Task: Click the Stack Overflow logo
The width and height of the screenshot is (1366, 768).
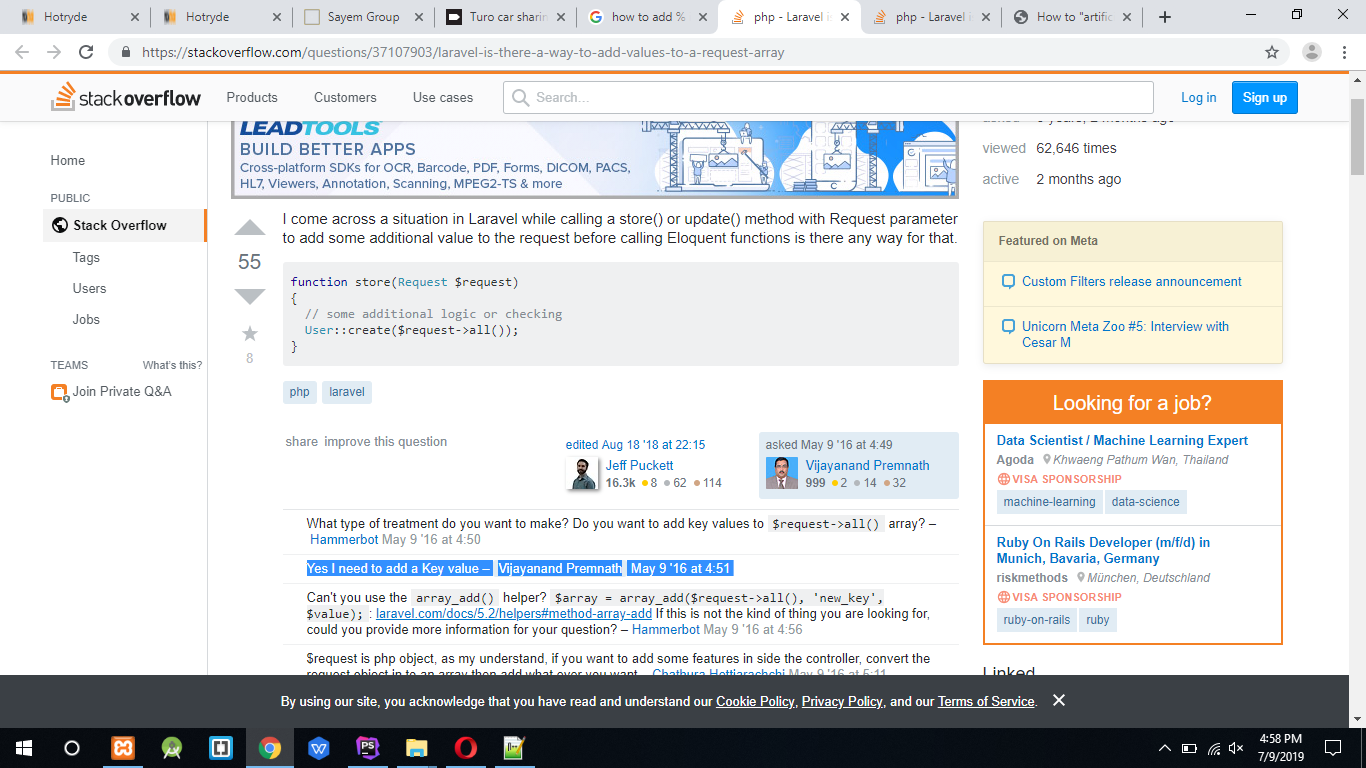Action: [126, 97]
